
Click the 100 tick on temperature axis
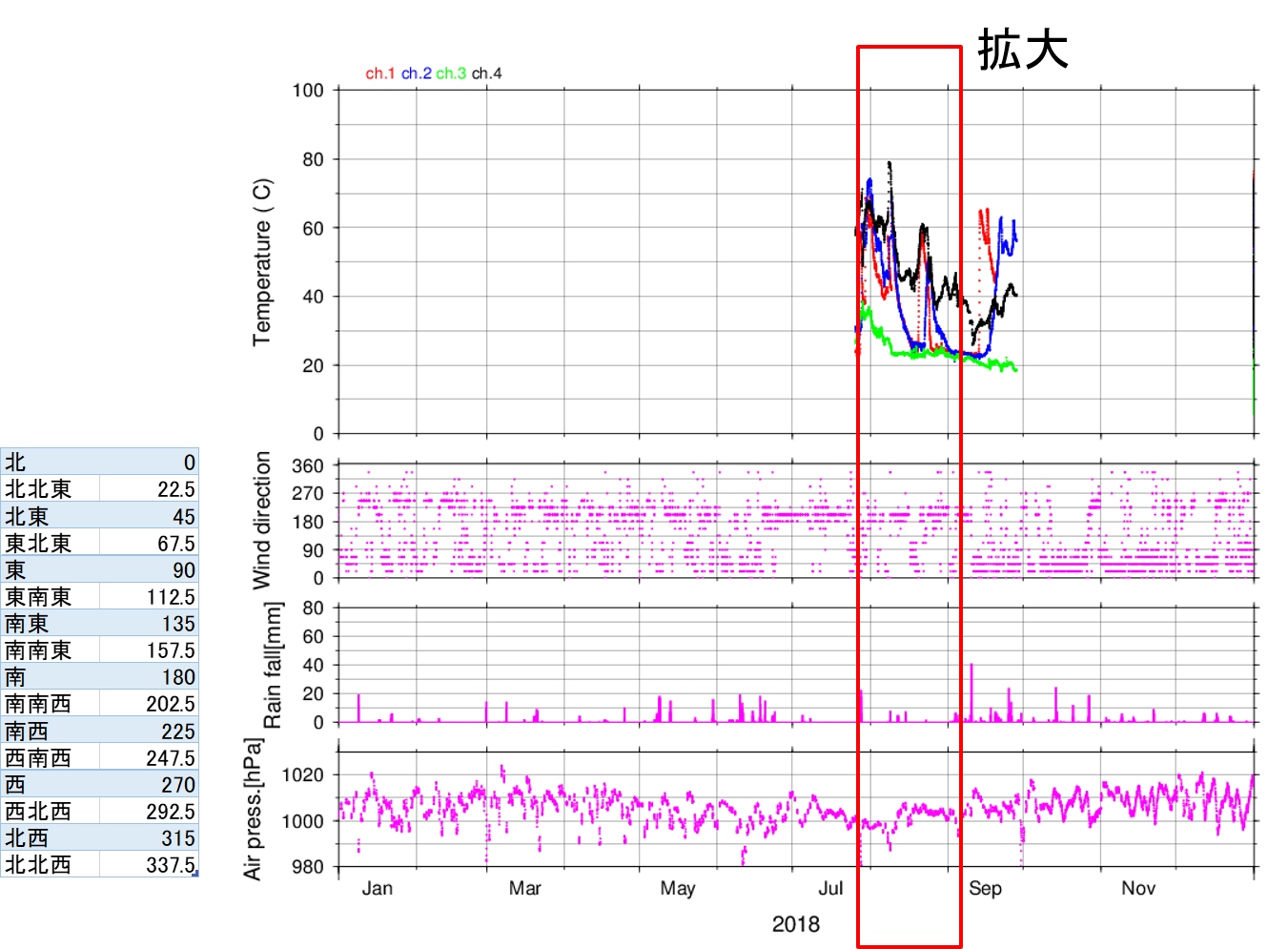[308, 91]
